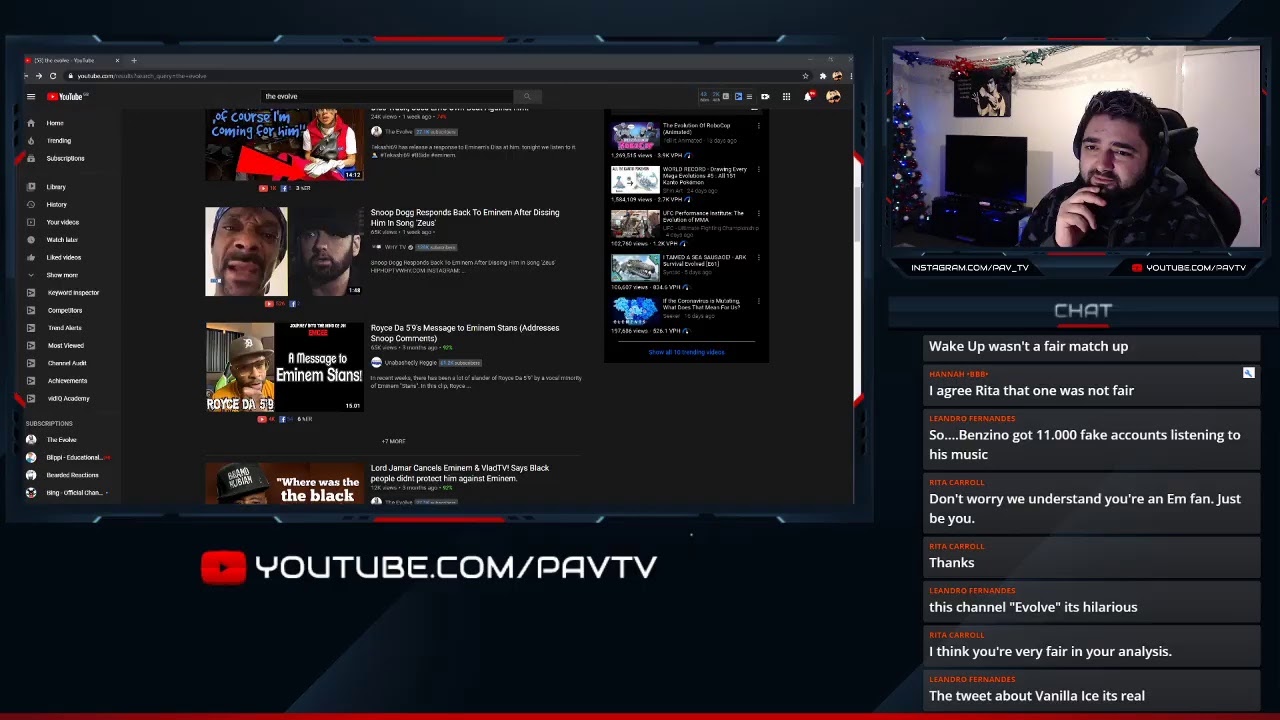Click the Your videos icon

point(31,222)
